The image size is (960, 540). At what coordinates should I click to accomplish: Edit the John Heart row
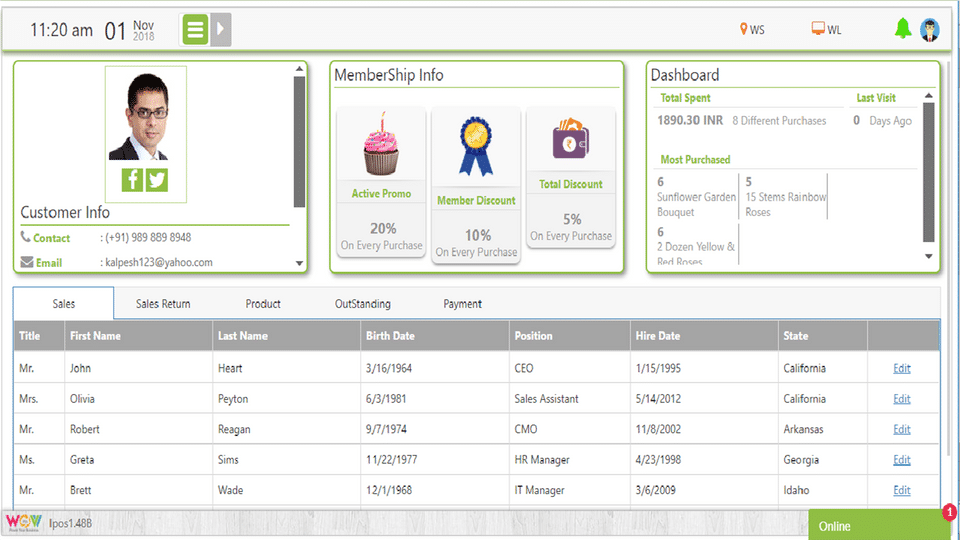pyautogui.click(x=902, y=368)
